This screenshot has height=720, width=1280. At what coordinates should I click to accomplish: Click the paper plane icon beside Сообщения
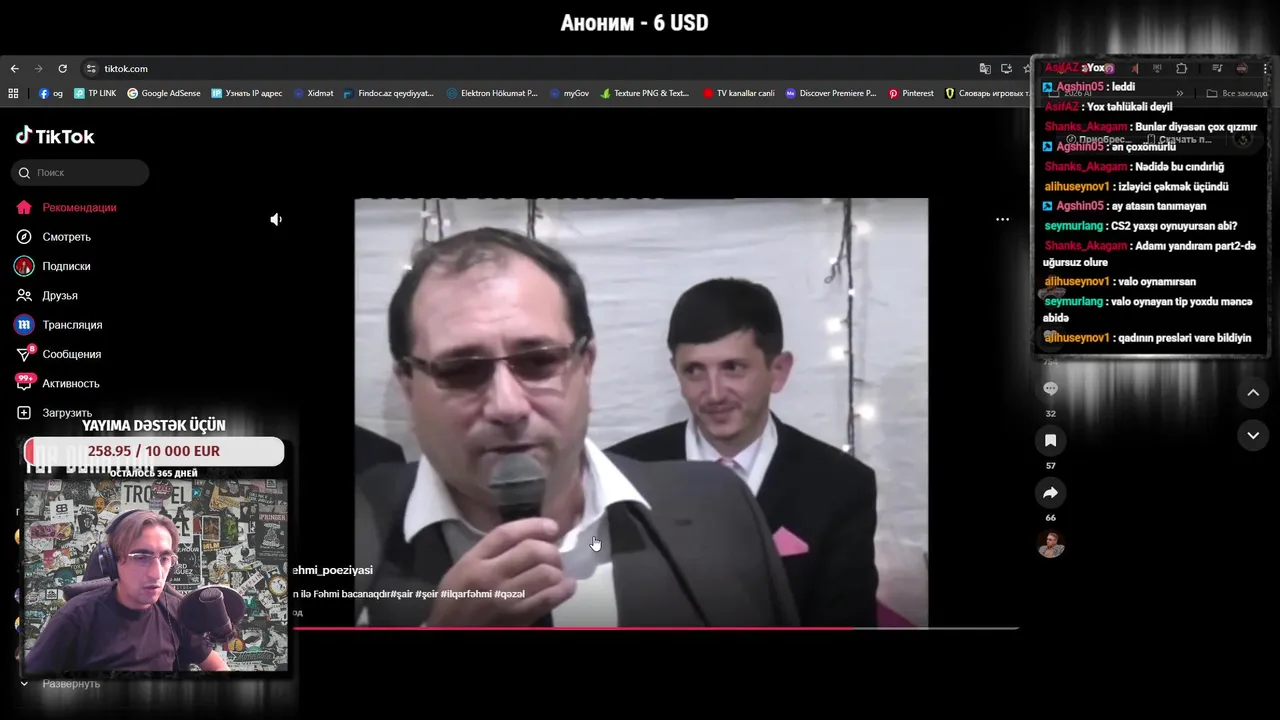pyautogui.click(x=24, y=354)
